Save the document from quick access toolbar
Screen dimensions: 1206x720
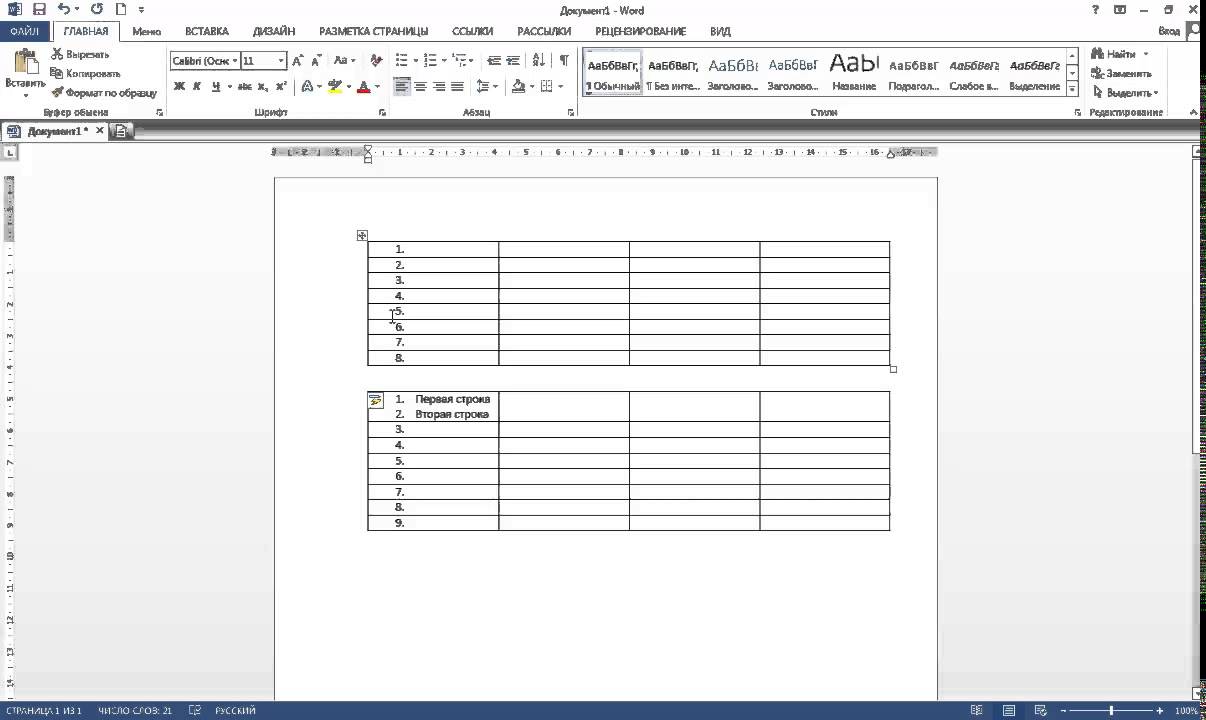(x=39, y=9)
